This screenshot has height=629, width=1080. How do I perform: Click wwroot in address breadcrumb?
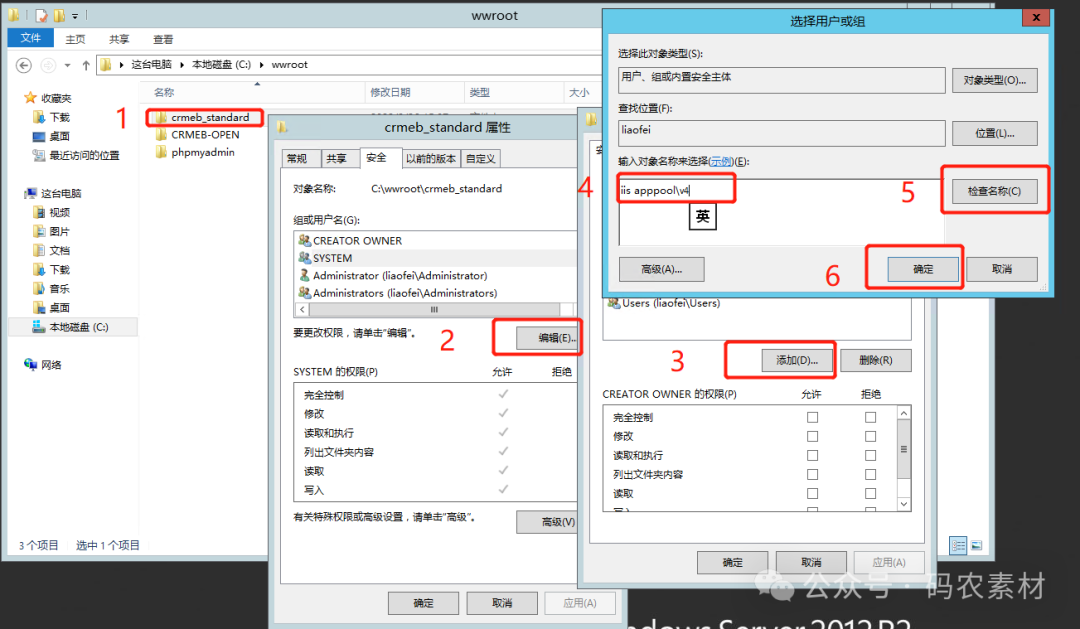pos(289,65)
